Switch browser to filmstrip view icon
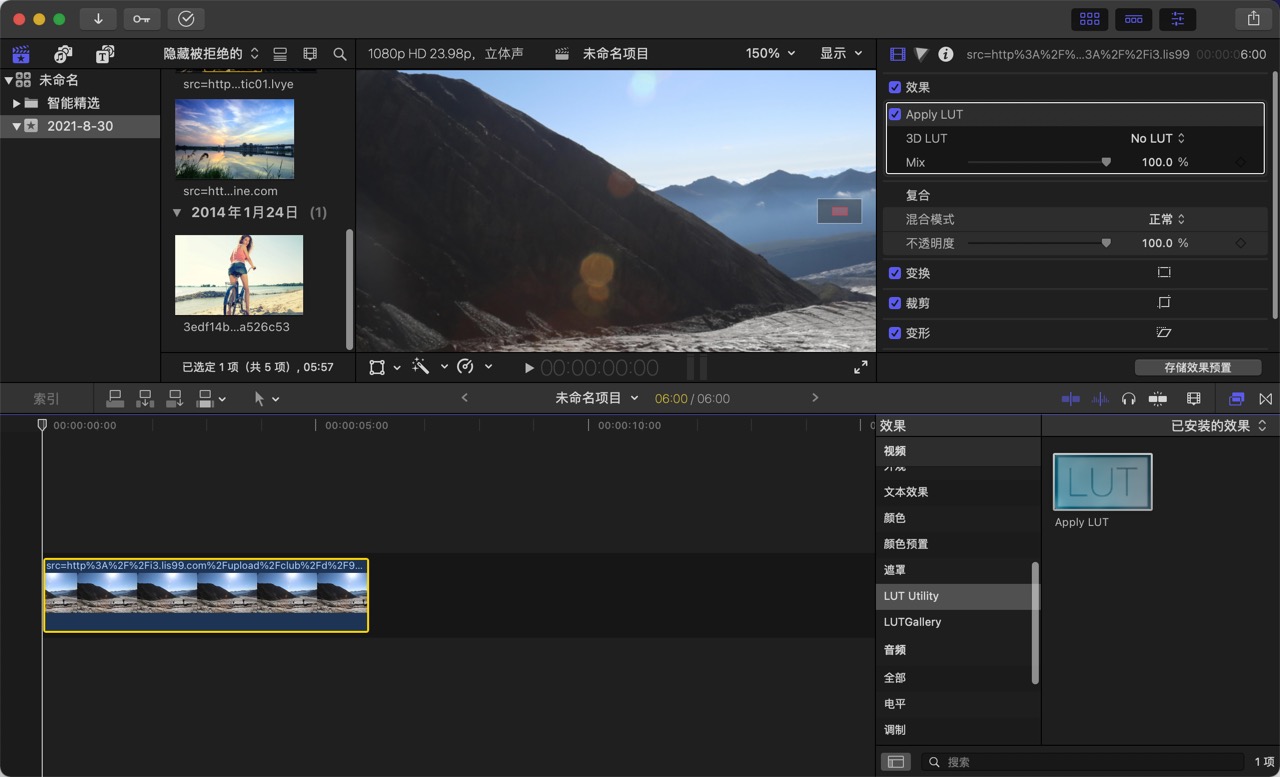 (310, 54)
